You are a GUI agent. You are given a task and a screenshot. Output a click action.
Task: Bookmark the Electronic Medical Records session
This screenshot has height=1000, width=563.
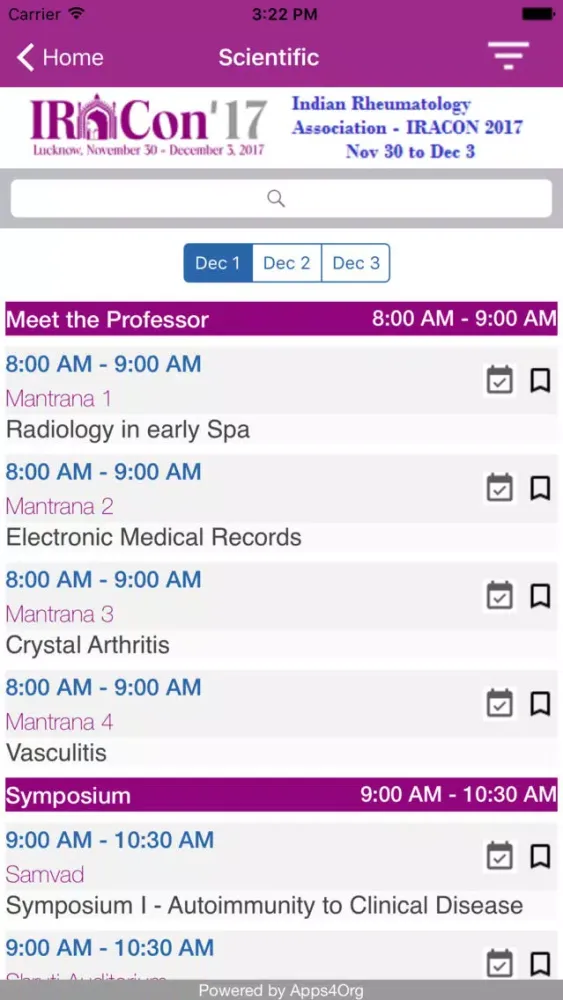point(540,489)
